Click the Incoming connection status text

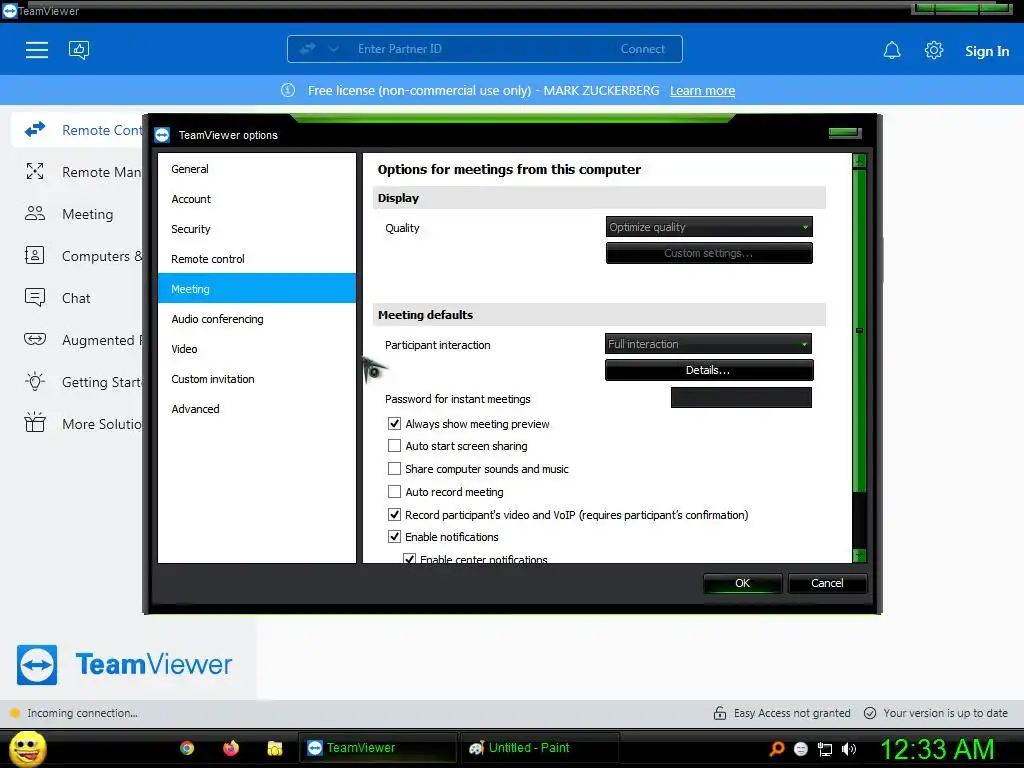coord(82,713)
